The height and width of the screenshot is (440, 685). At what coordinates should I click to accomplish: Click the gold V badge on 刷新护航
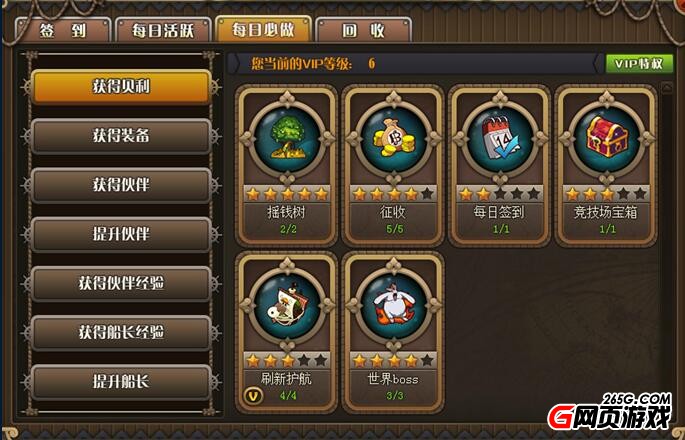click(253, 396)
